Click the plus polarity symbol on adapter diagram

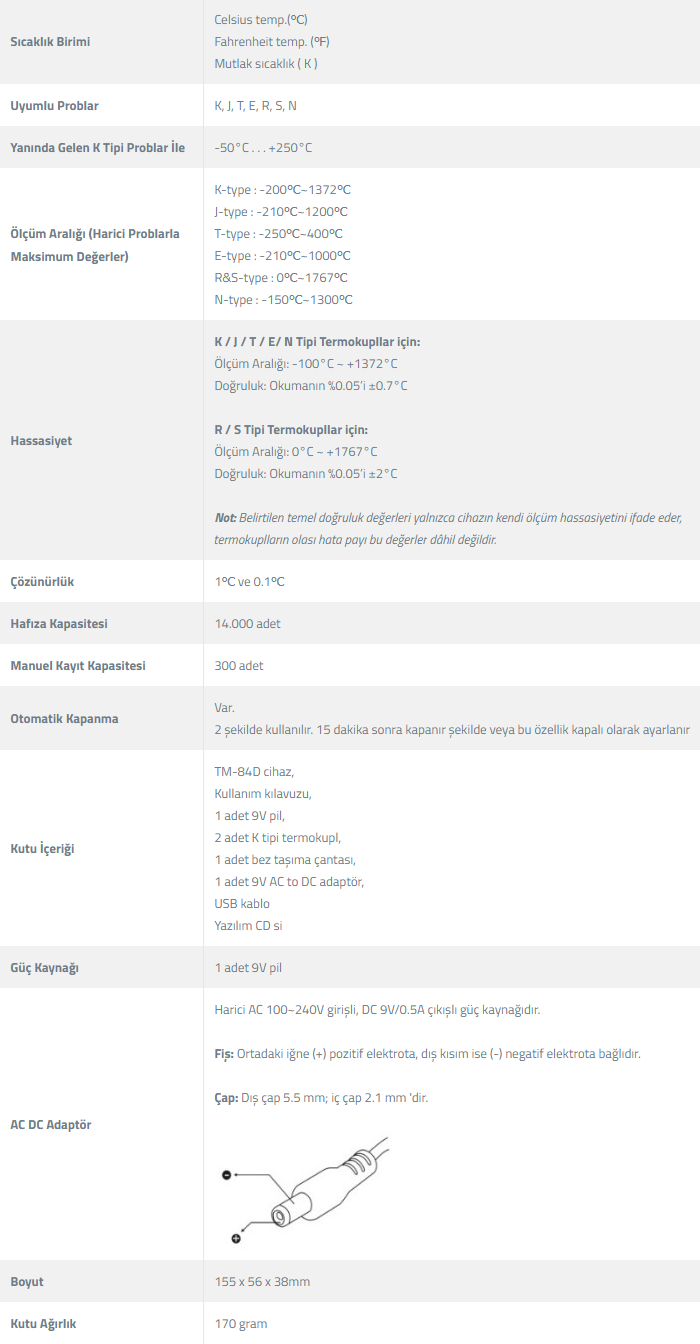click(x=236, y=1238)
